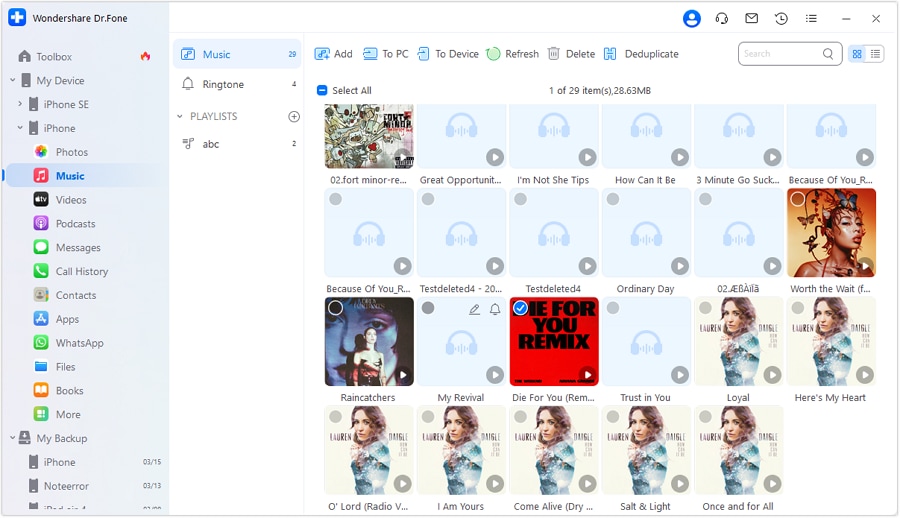
Task: Click the edit pencil icon on My Revival
Action: click(474, 310)
